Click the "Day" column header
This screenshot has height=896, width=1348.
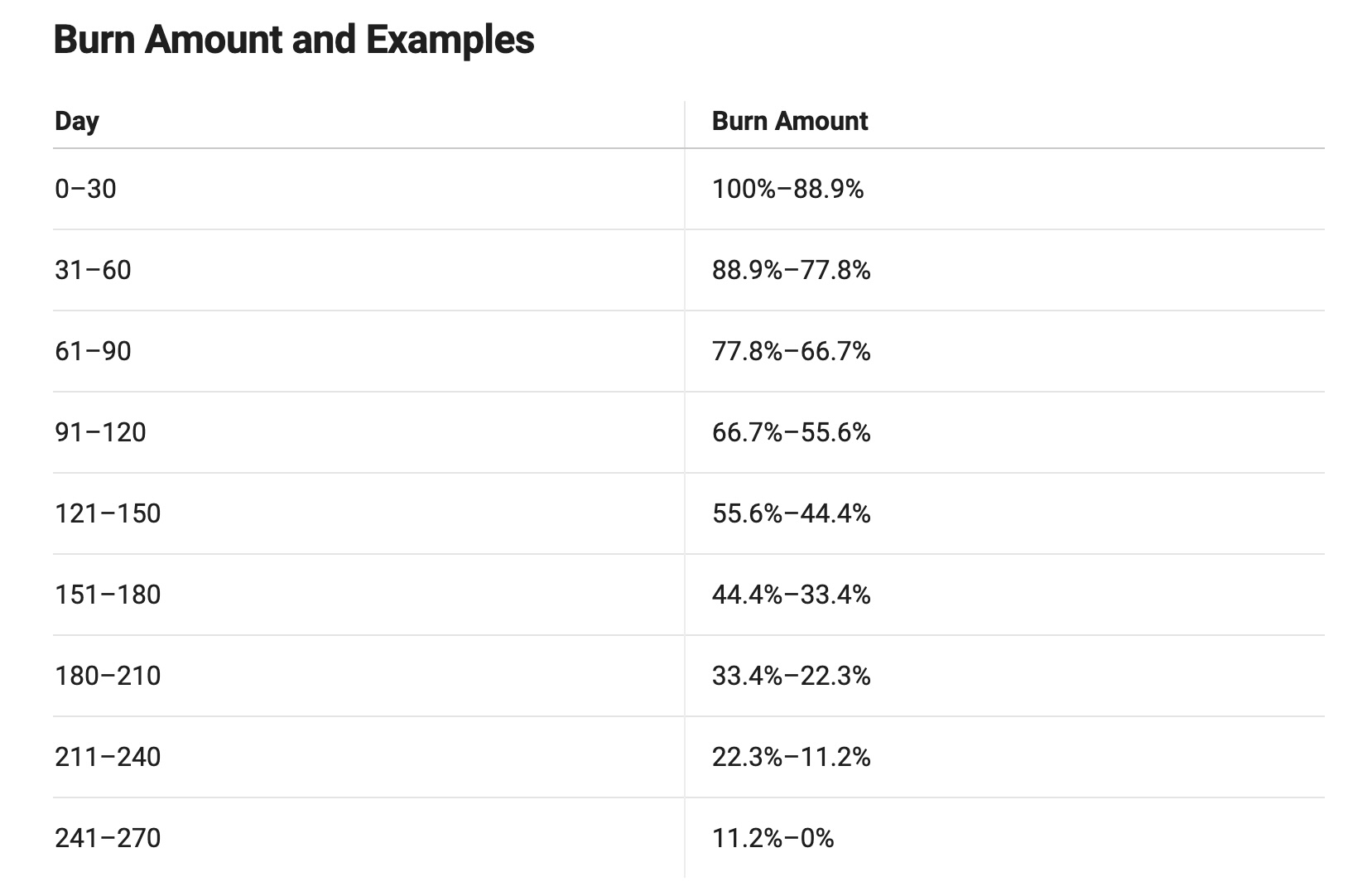77,121
